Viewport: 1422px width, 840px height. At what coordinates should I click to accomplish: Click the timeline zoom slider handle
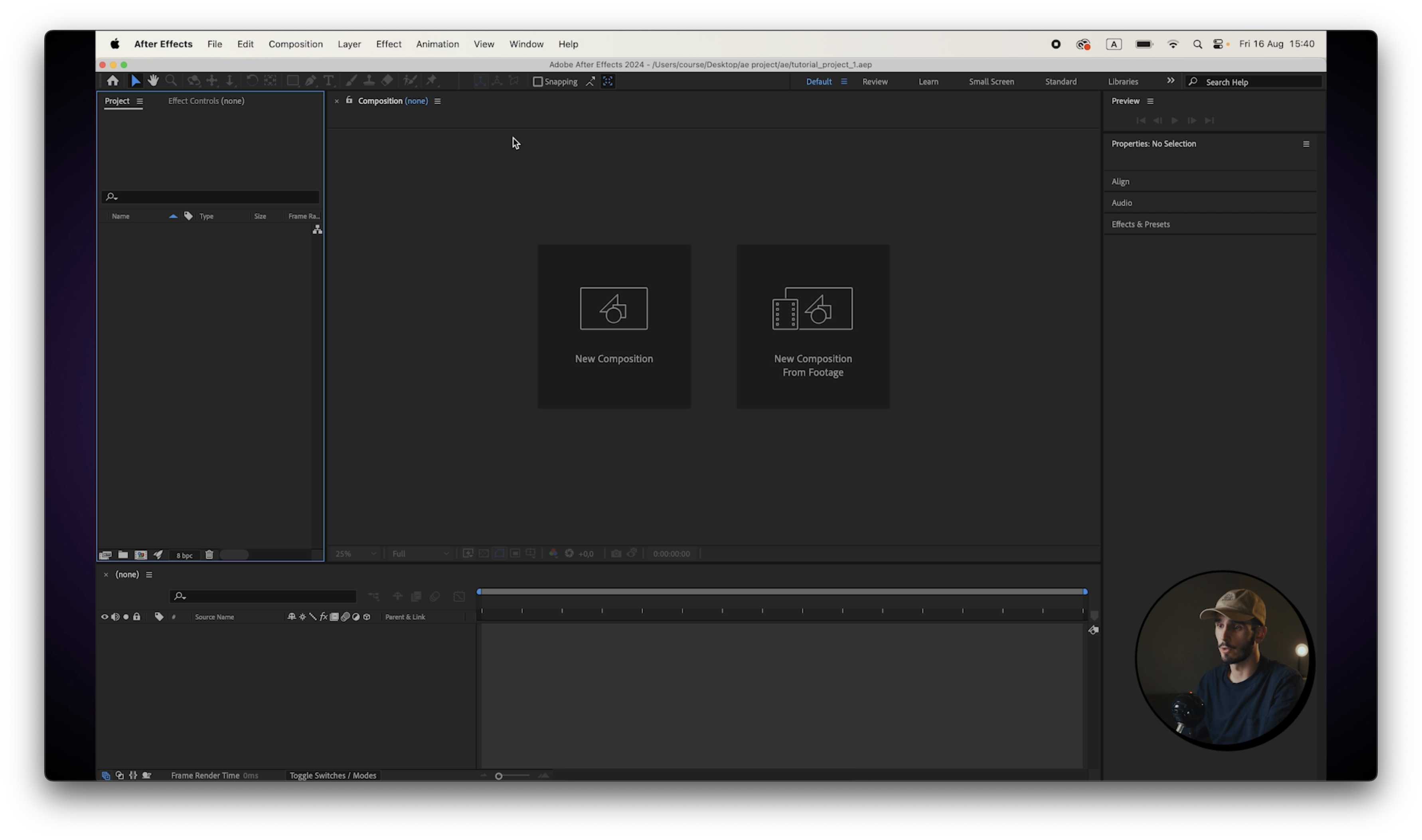499,776
